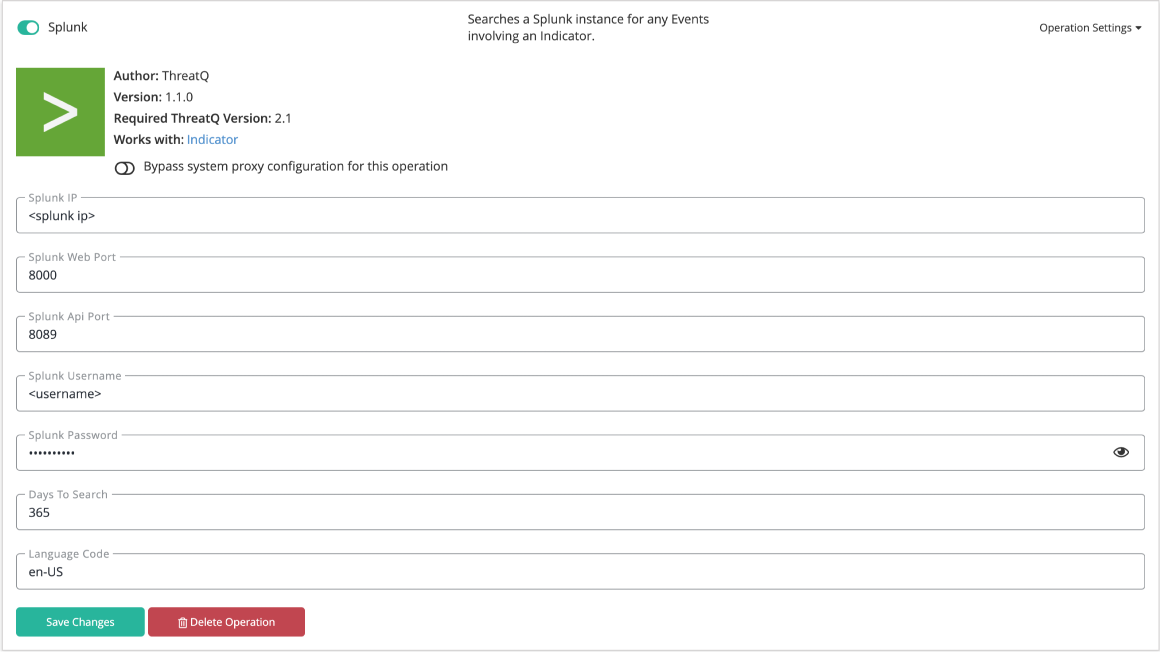This screenshot has height=652, width=1160.
Task: Show password with the eye icon
Action: (x=1121, y=452)
